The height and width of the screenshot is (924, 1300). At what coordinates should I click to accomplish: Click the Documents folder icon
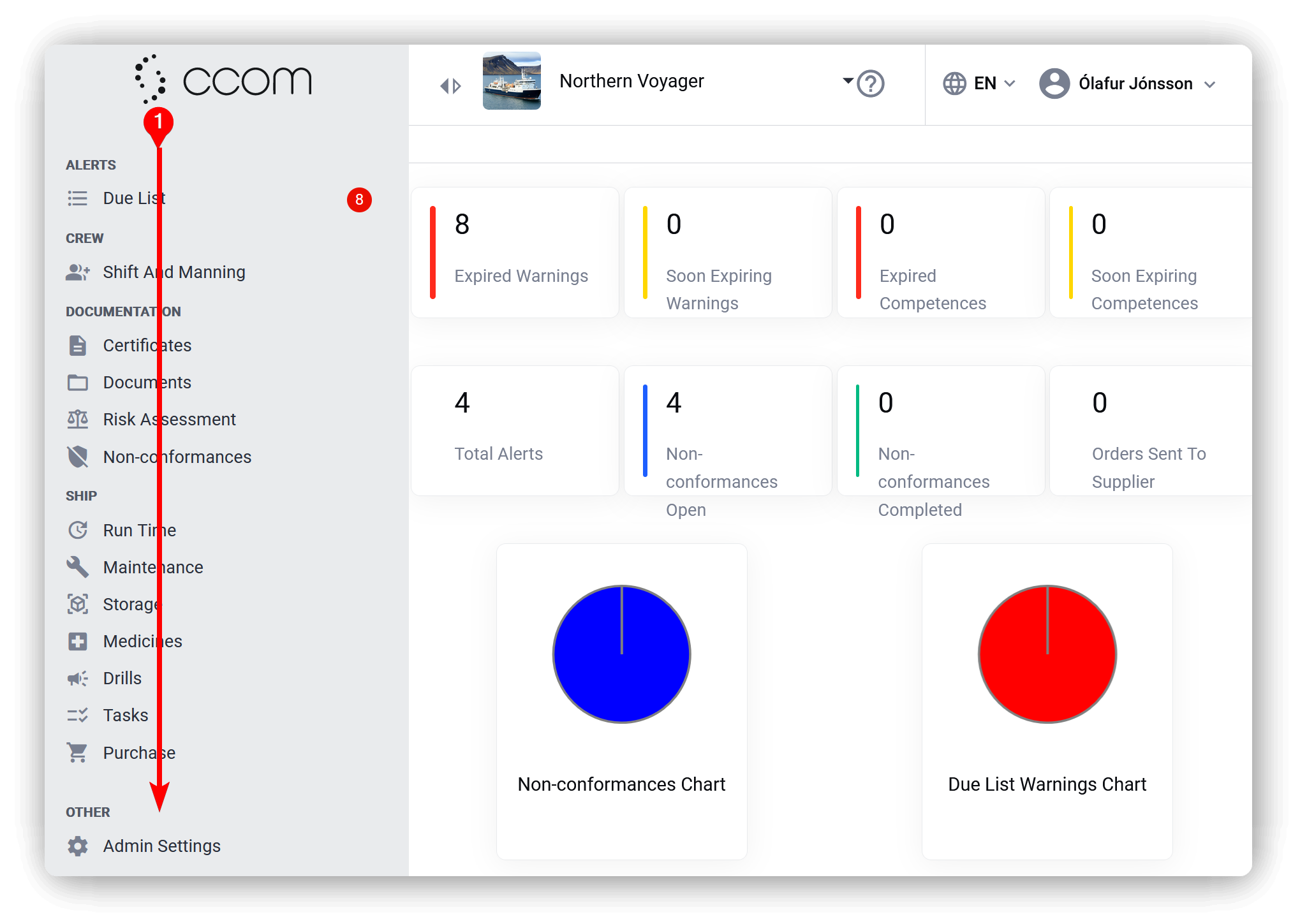[x=77, y=383]
